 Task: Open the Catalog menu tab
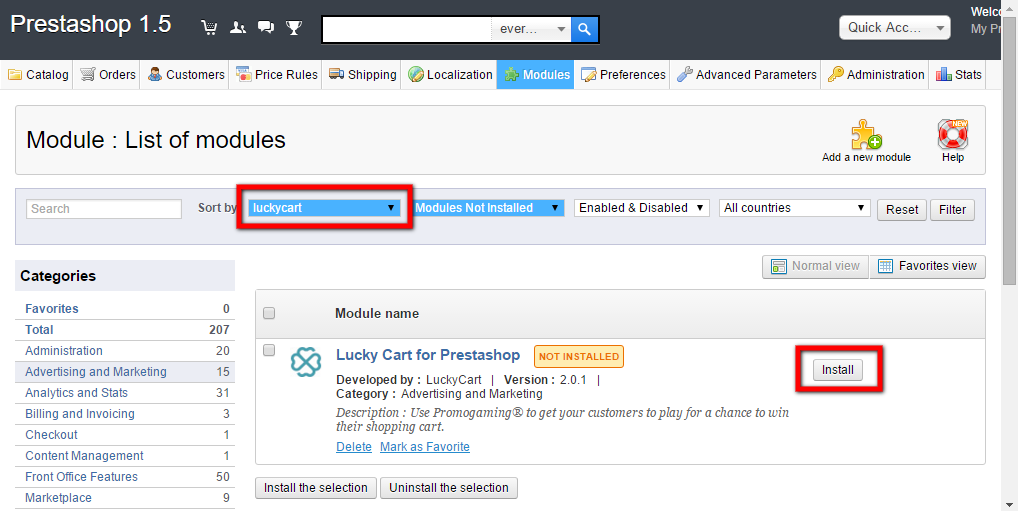coord(38,75)
